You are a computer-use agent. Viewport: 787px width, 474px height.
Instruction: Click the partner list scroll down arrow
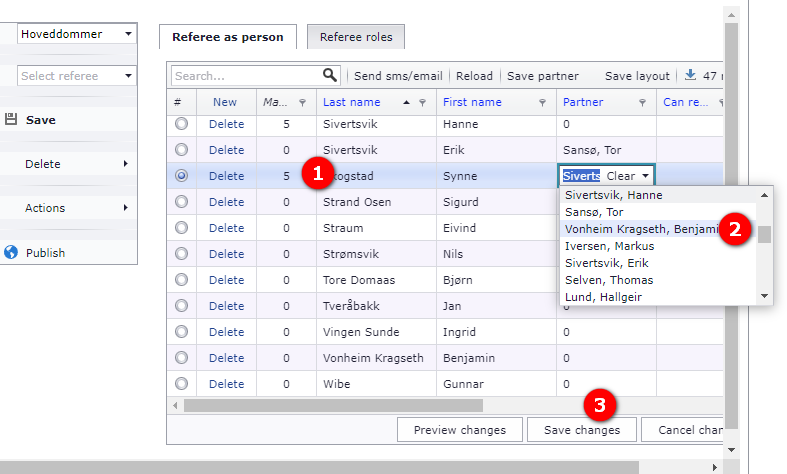(764, 296)
